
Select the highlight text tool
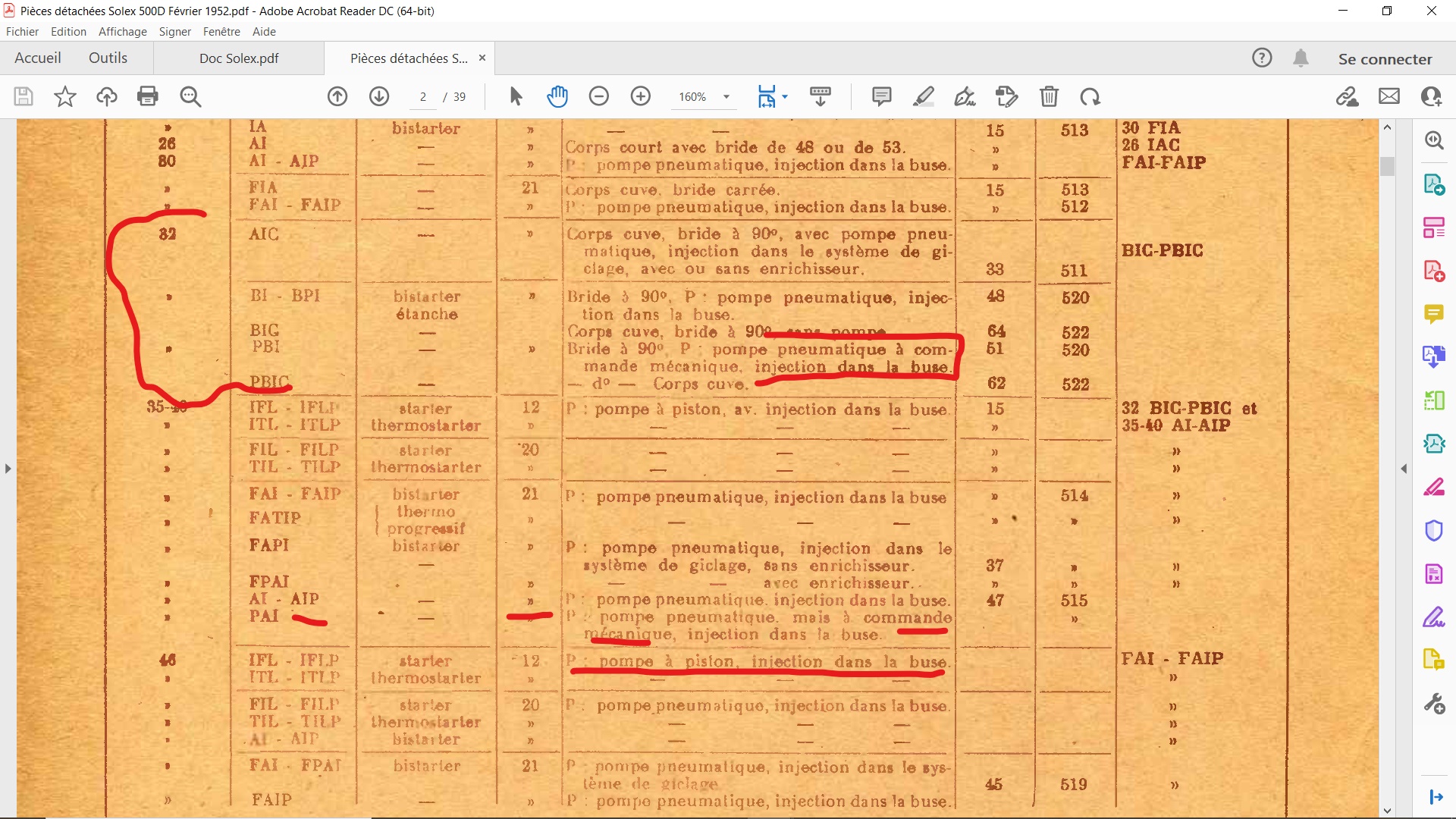(923, 96)
